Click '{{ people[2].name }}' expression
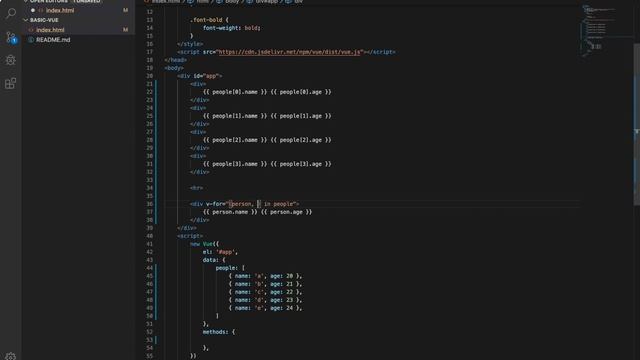This screenshot has height=360, width=640. point(235,140)
